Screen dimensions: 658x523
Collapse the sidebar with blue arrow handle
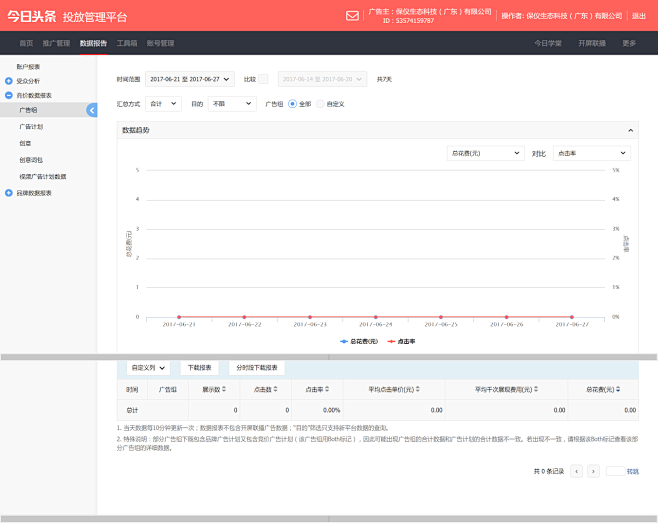tap(92, 110)
